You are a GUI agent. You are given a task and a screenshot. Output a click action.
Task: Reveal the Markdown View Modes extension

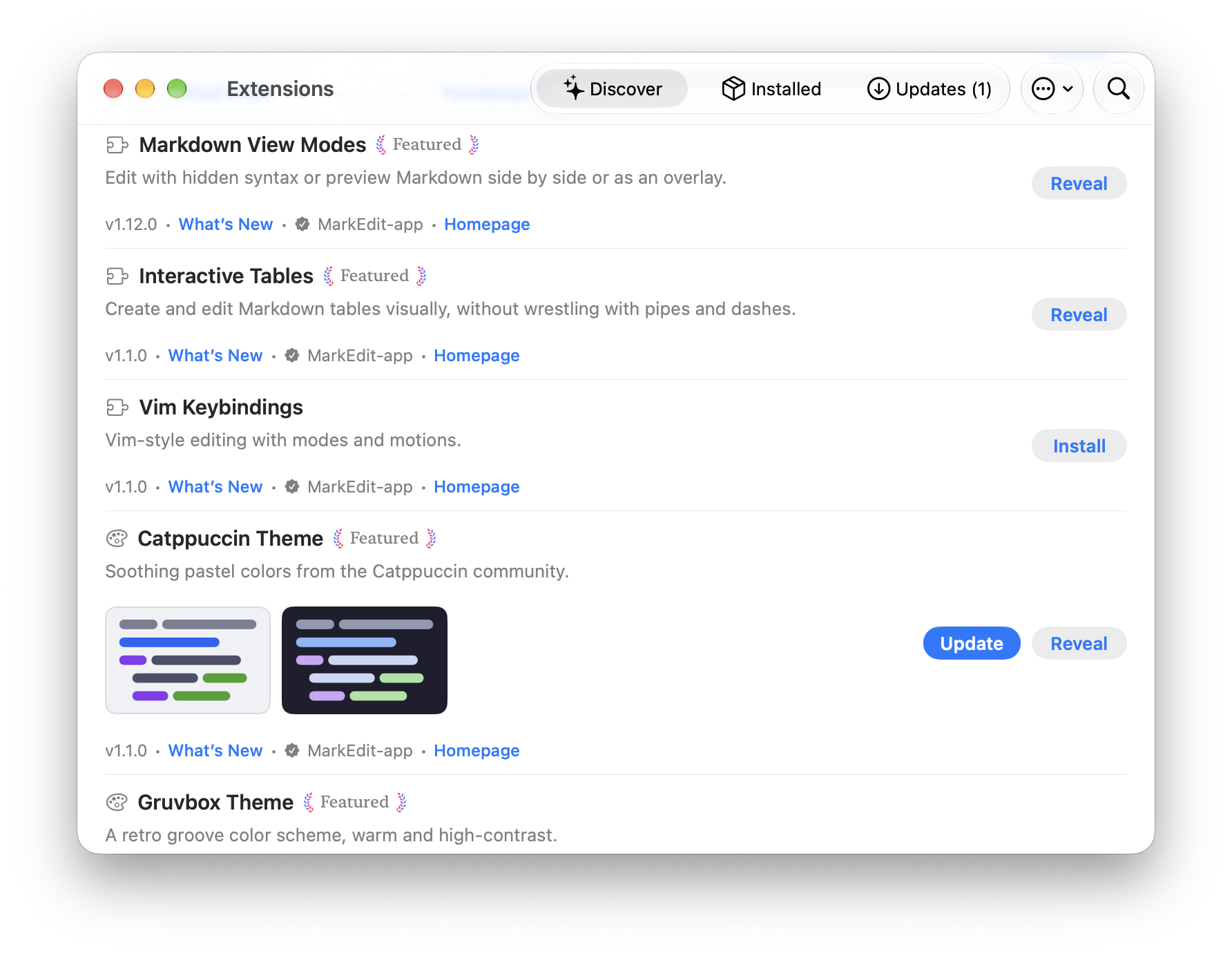click(x=1079, y=183)
